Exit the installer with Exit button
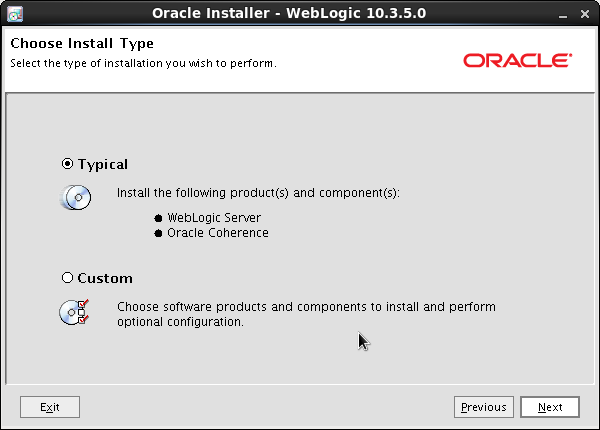Viewport: 600px width, 430px height. (50, 407)
